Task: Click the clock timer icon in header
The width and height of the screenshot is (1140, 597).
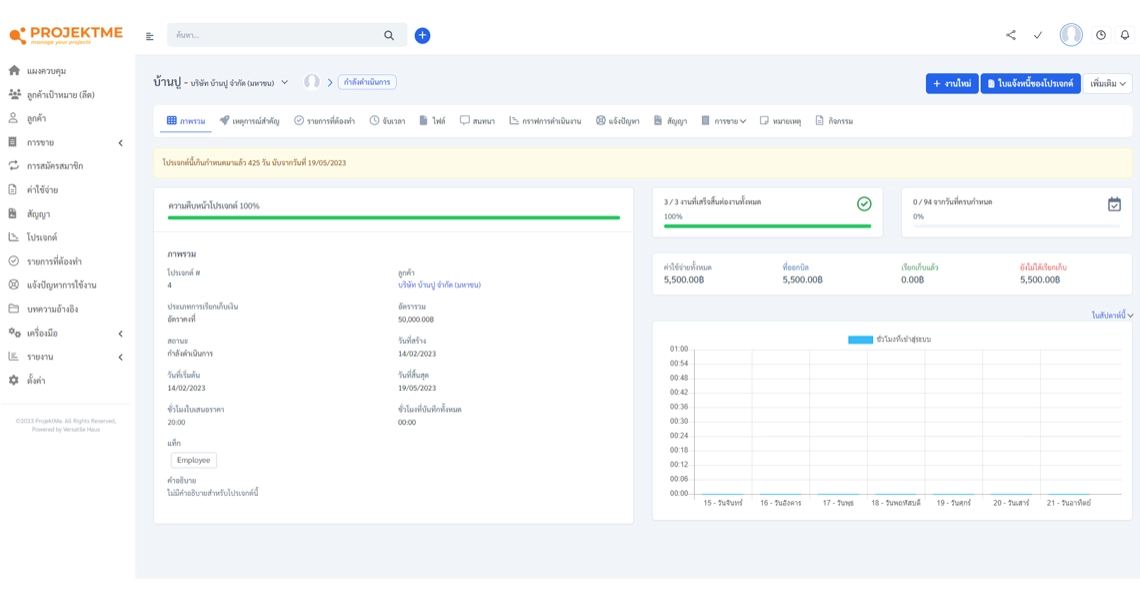Action: (1100, 35)
